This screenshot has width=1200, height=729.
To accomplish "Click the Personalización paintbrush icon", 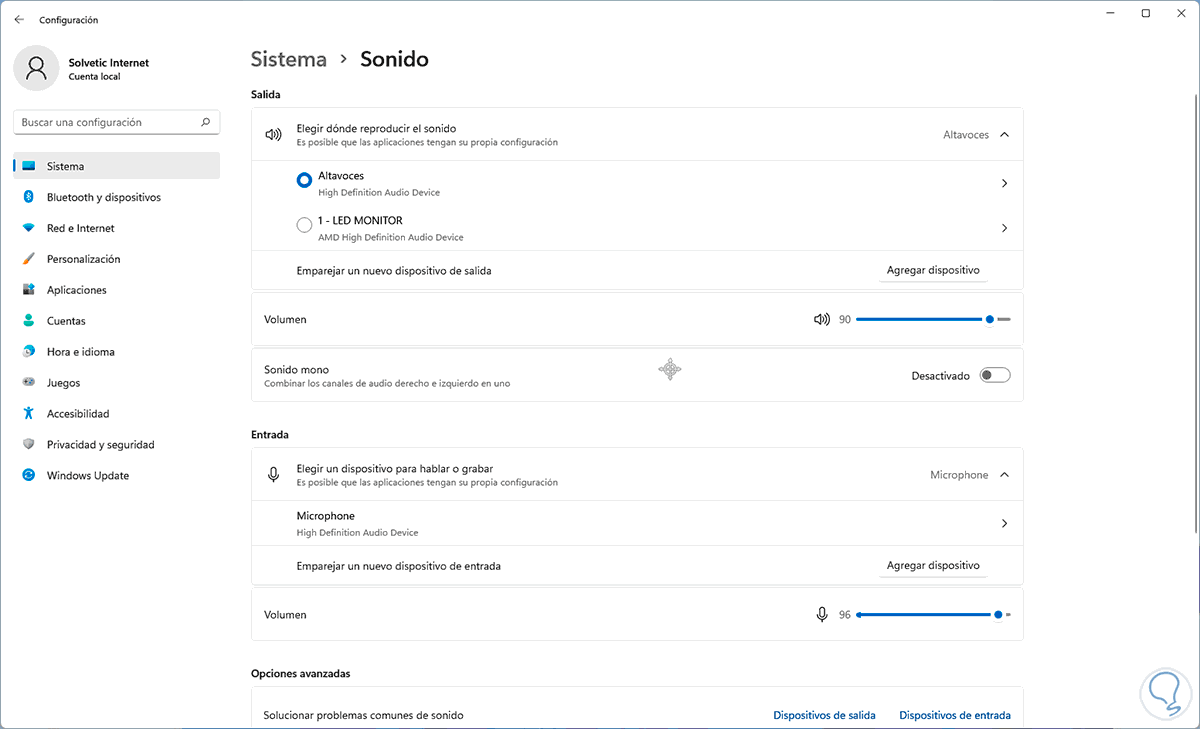I will point(29,259).
